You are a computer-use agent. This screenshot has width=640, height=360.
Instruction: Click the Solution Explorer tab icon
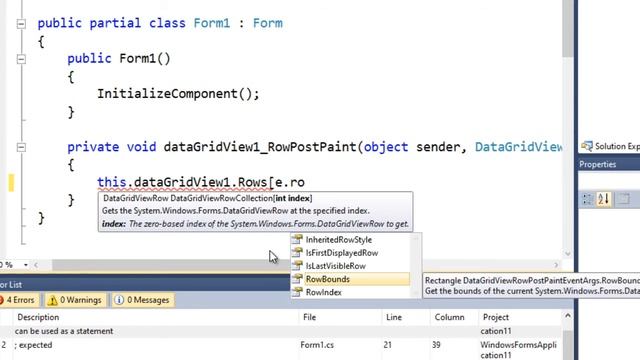click(x=587, y=146)
